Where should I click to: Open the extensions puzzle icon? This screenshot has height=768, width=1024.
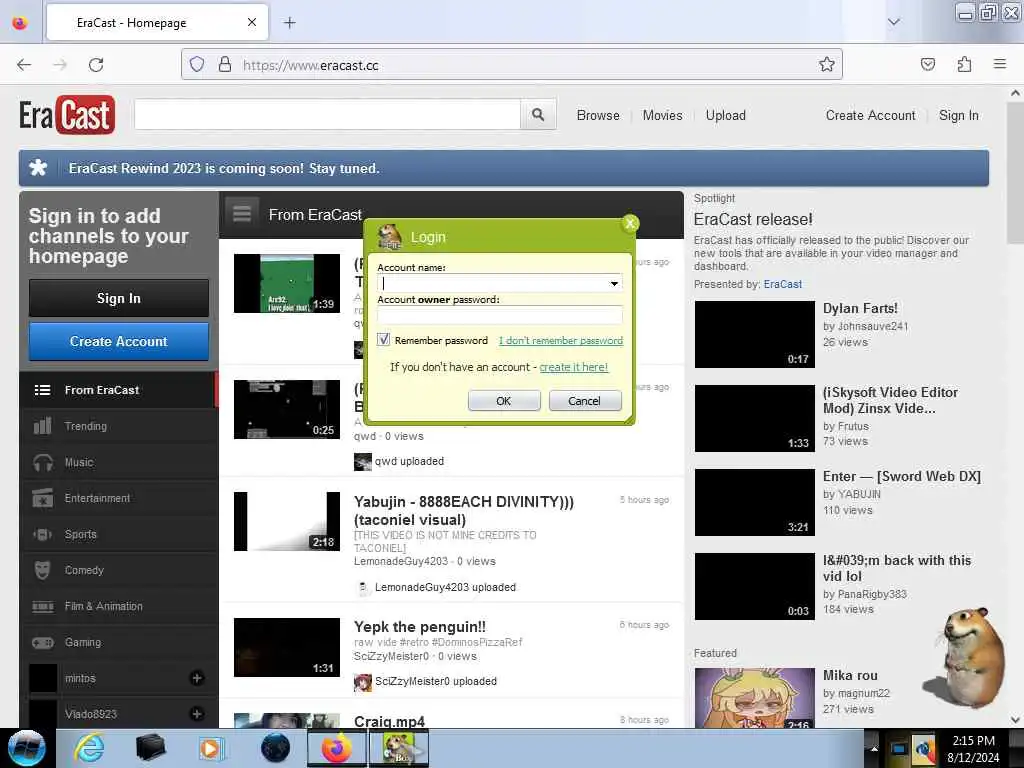pos(964,64)
